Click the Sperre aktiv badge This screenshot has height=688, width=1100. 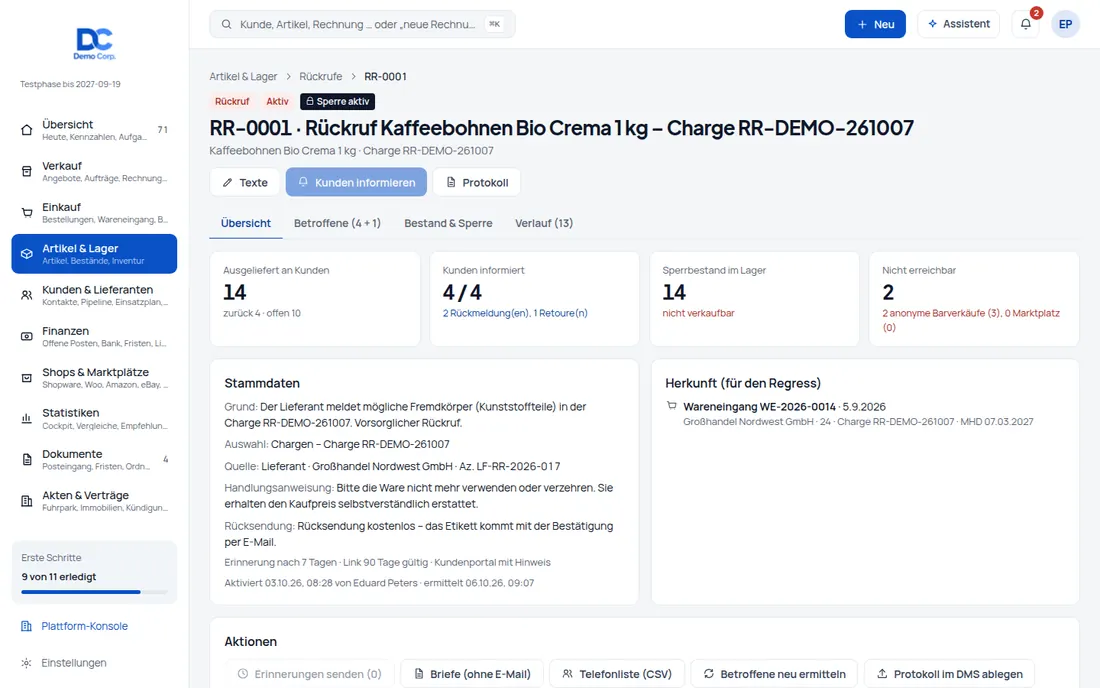click(337, 102)
